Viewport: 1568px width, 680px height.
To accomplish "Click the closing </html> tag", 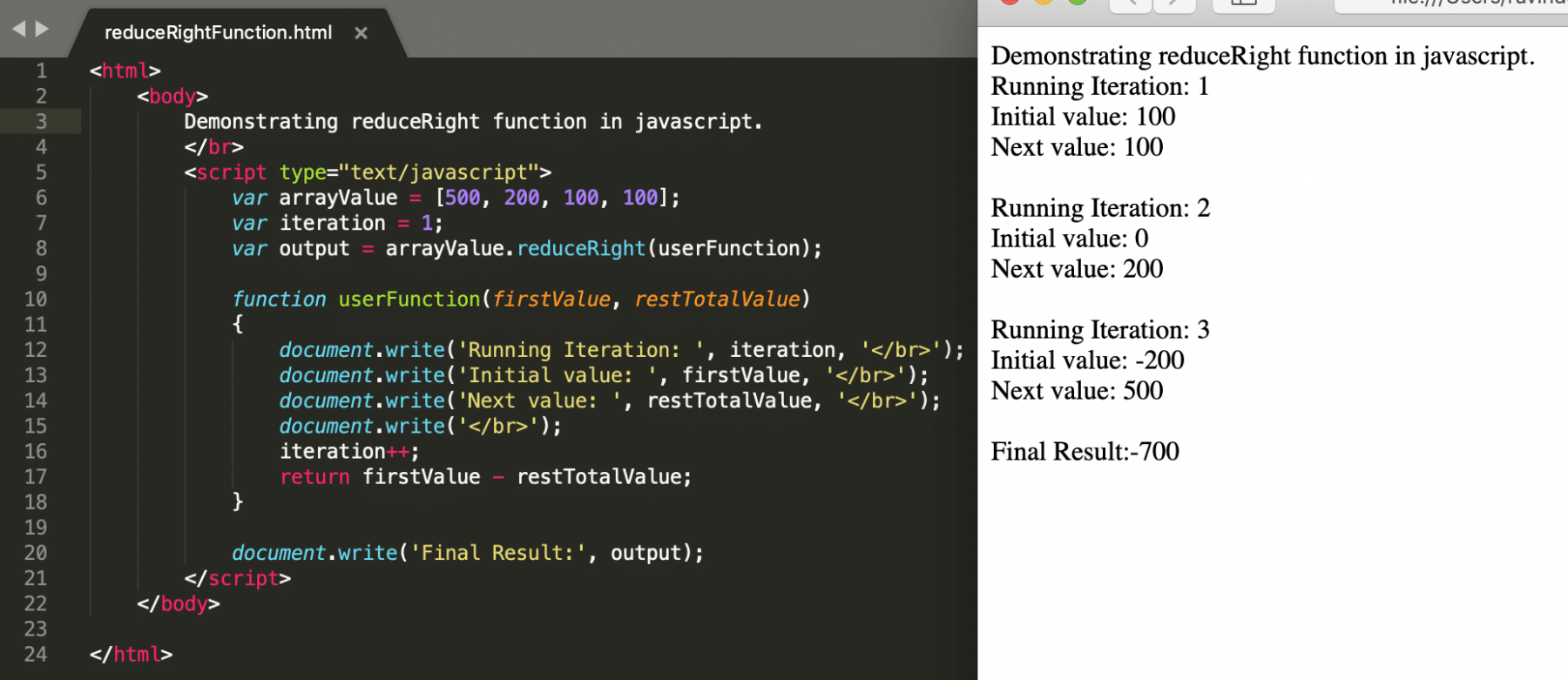I will (x=131, y=654).
